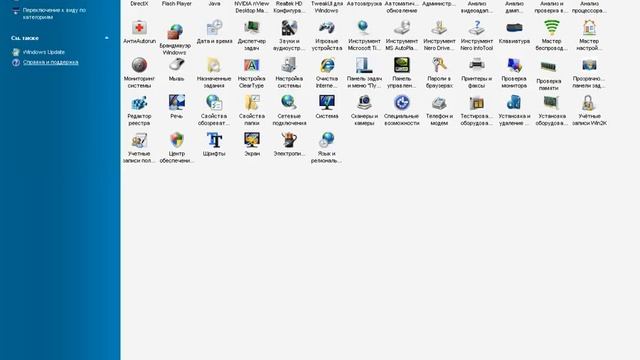Open the AntiAutorun applet
This screenshot has width=640, height=360.
[x=139, y=29]
